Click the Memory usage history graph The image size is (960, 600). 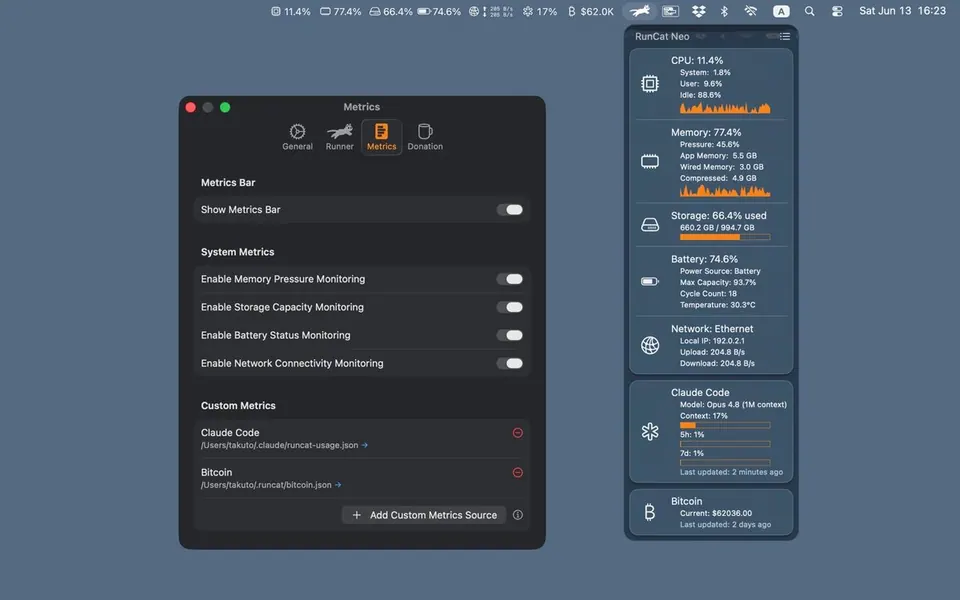coord(725,191)
